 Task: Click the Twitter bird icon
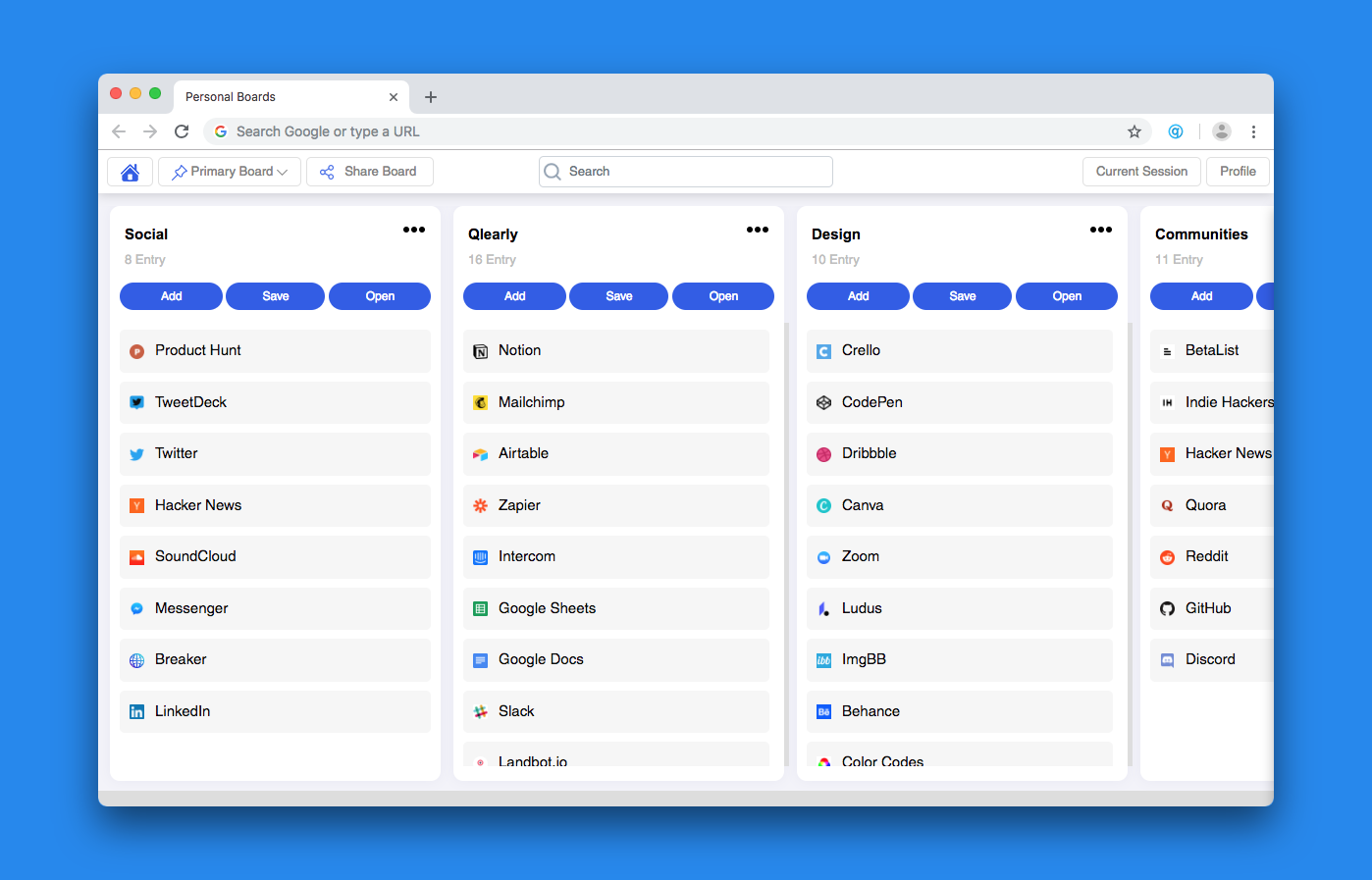(137, 454)
